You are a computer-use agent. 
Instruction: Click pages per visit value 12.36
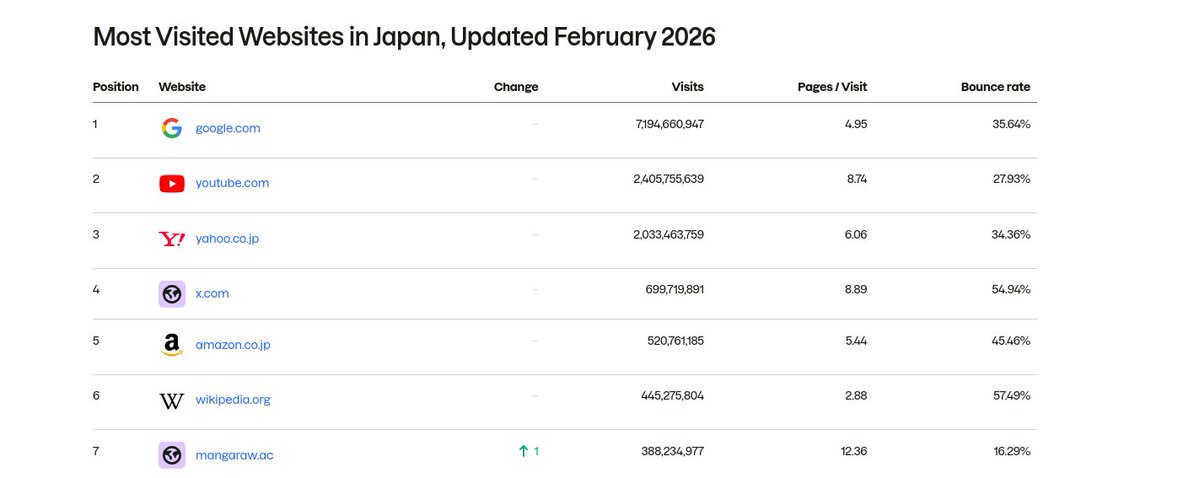click(x=854, y=451)
